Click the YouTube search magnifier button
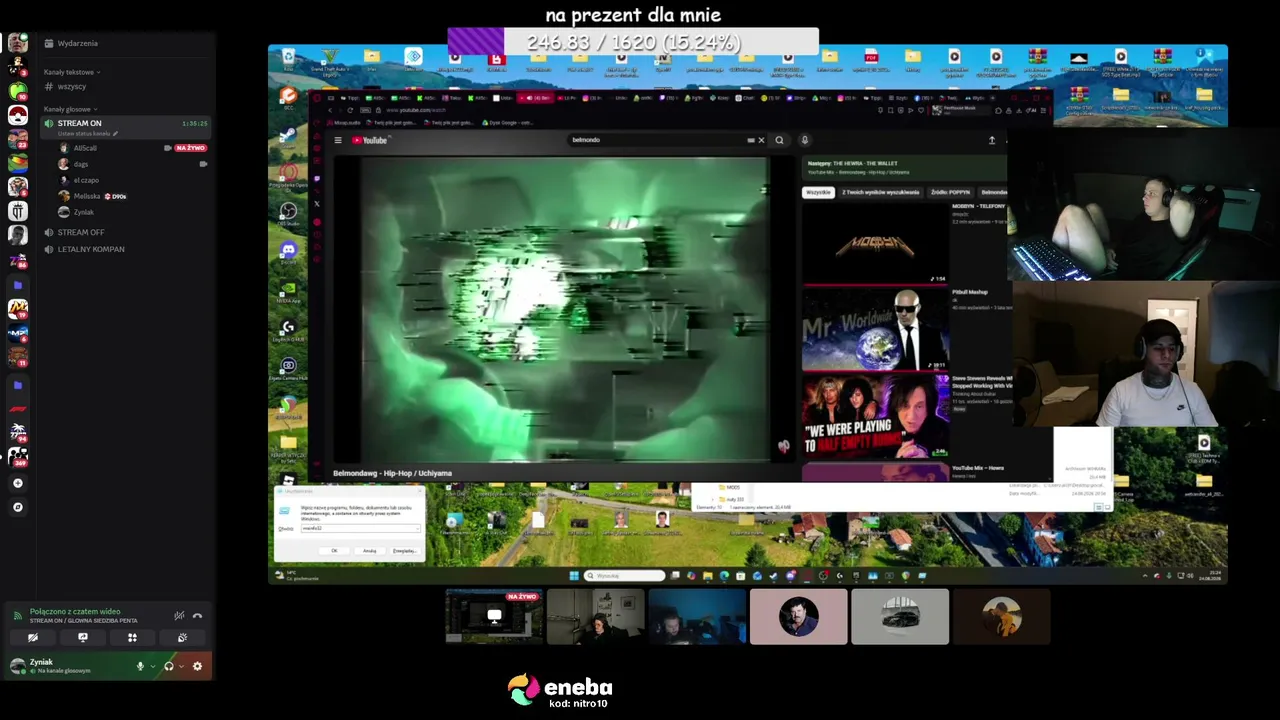 (x=779, y=140)
